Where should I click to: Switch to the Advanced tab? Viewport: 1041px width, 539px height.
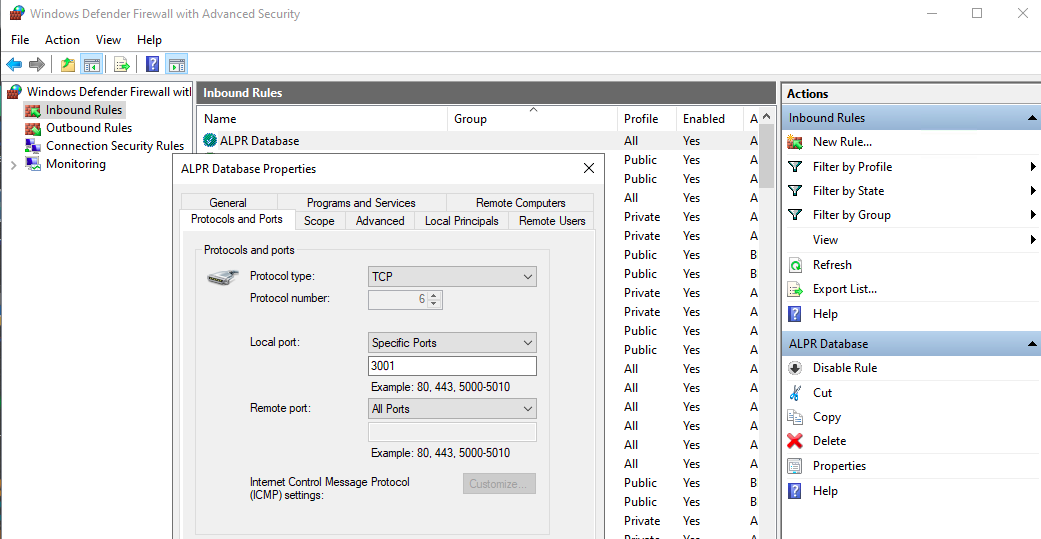coord(380,221)
